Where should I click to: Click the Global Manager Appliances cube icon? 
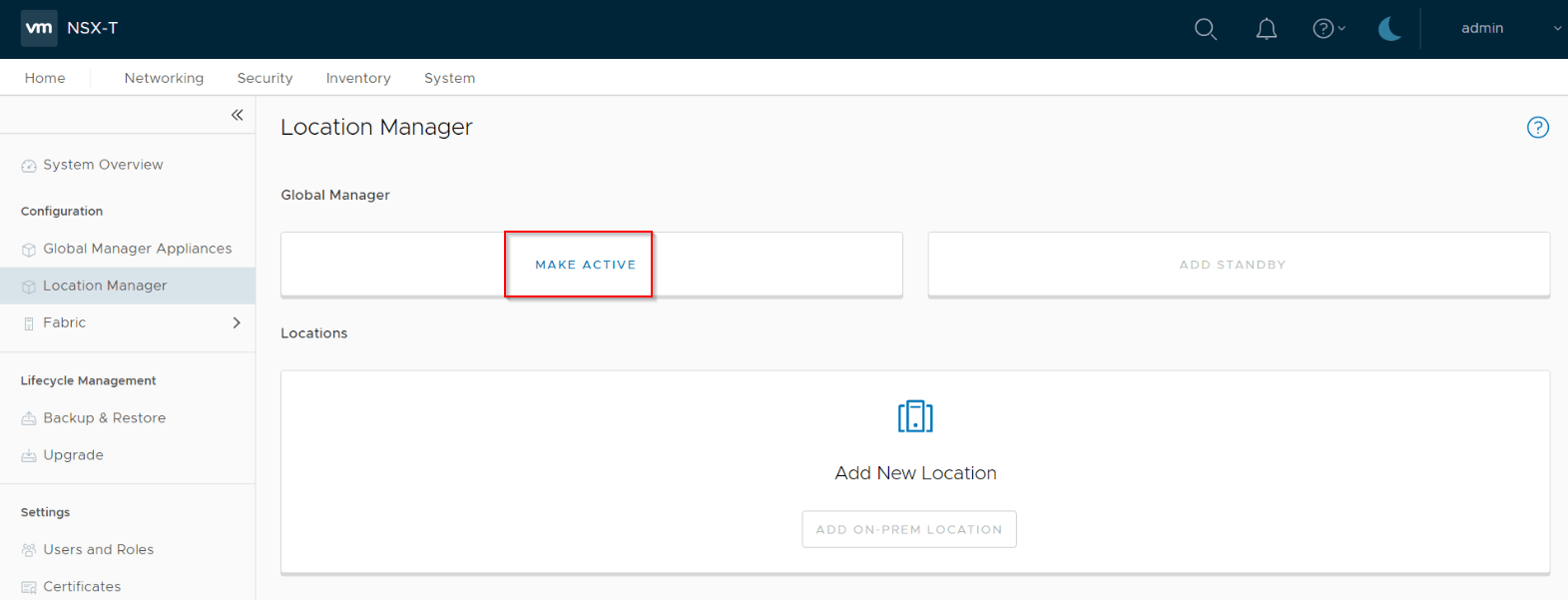(29, 250)
